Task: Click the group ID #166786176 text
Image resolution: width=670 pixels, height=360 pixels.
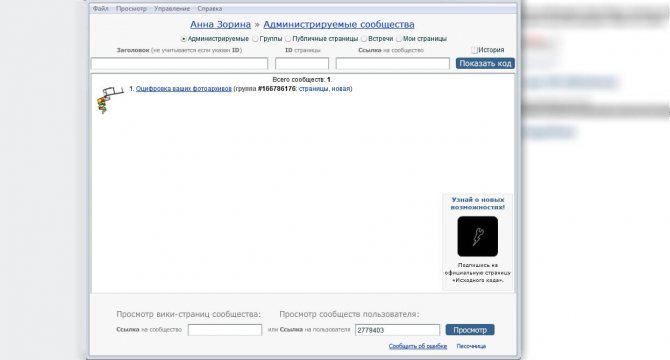Action: click(277, 89)
